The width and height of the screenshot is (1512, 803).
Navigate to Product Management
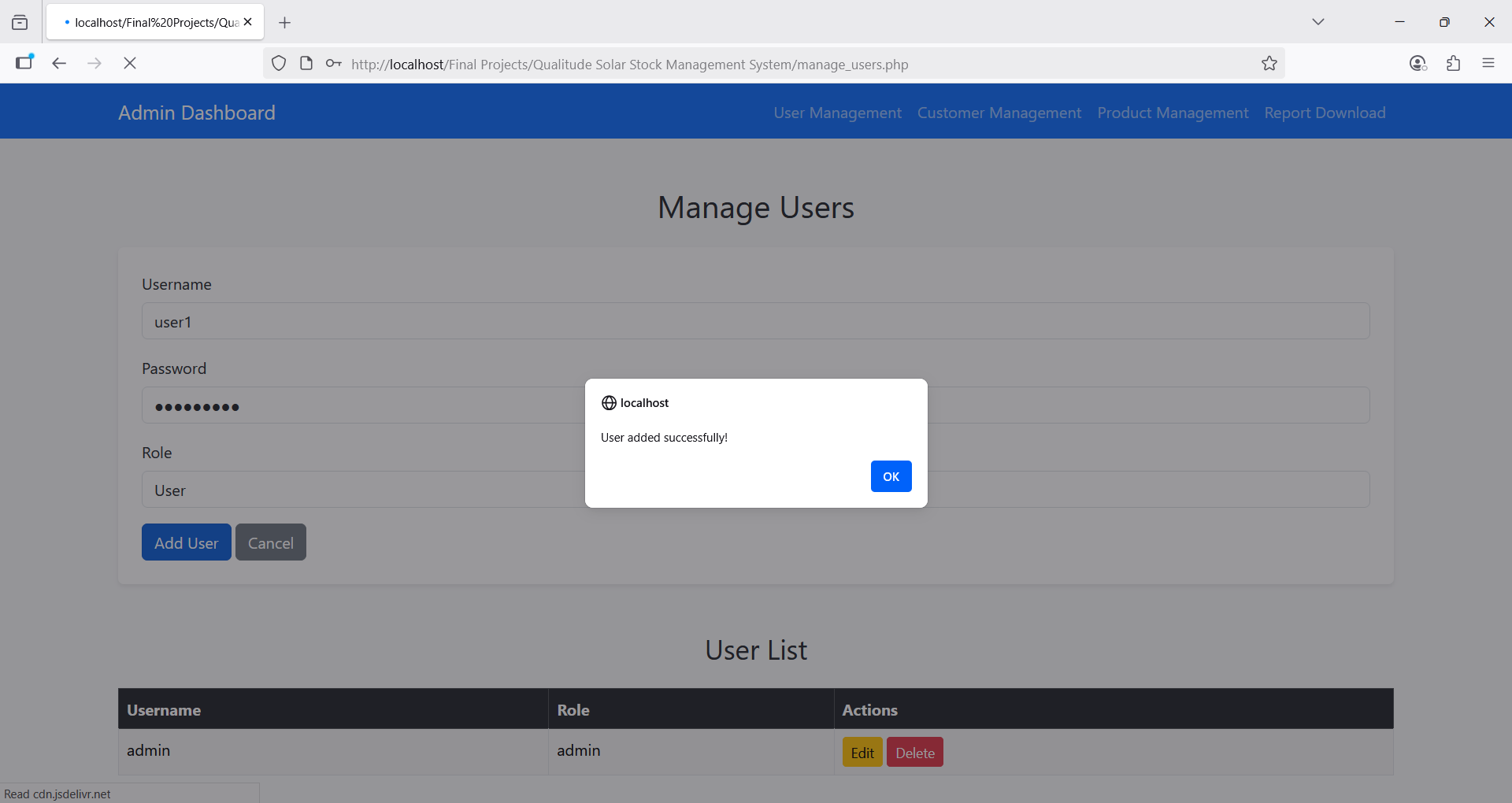point(1173,113)
